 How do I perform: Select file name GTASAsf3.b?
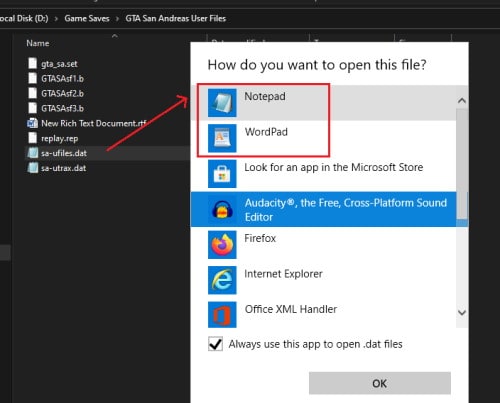click(x=62, y=108)
